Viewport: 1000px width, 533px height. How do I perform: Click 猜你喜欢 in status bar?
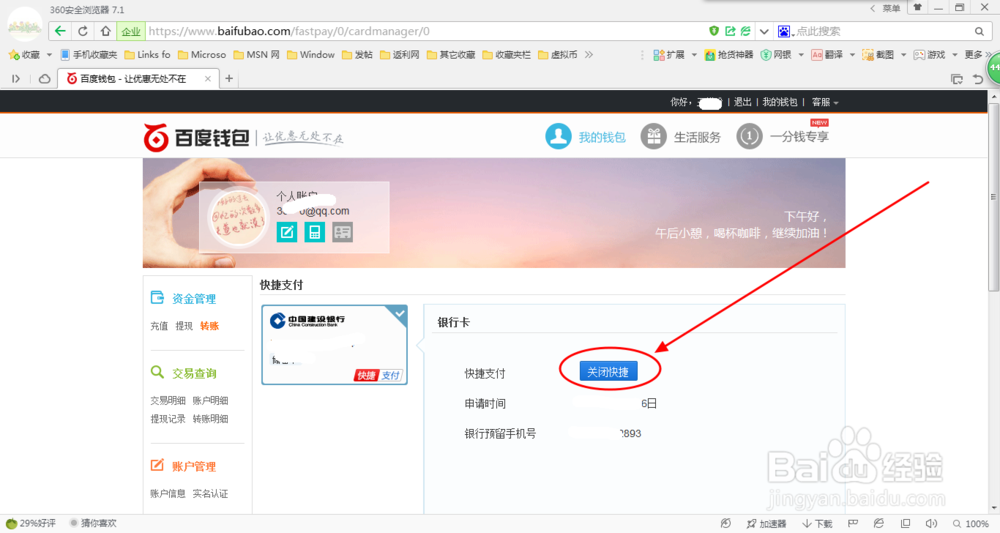coord(93,523)
